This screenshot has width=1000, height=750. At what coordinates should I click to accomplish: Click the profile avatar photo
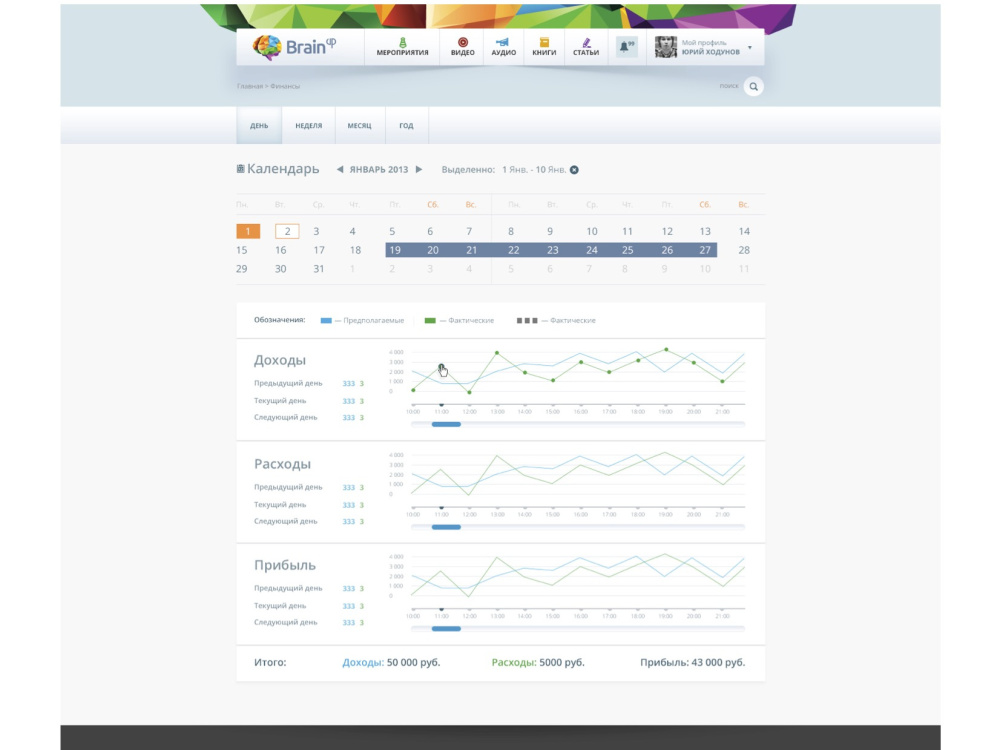pos(666,47)
